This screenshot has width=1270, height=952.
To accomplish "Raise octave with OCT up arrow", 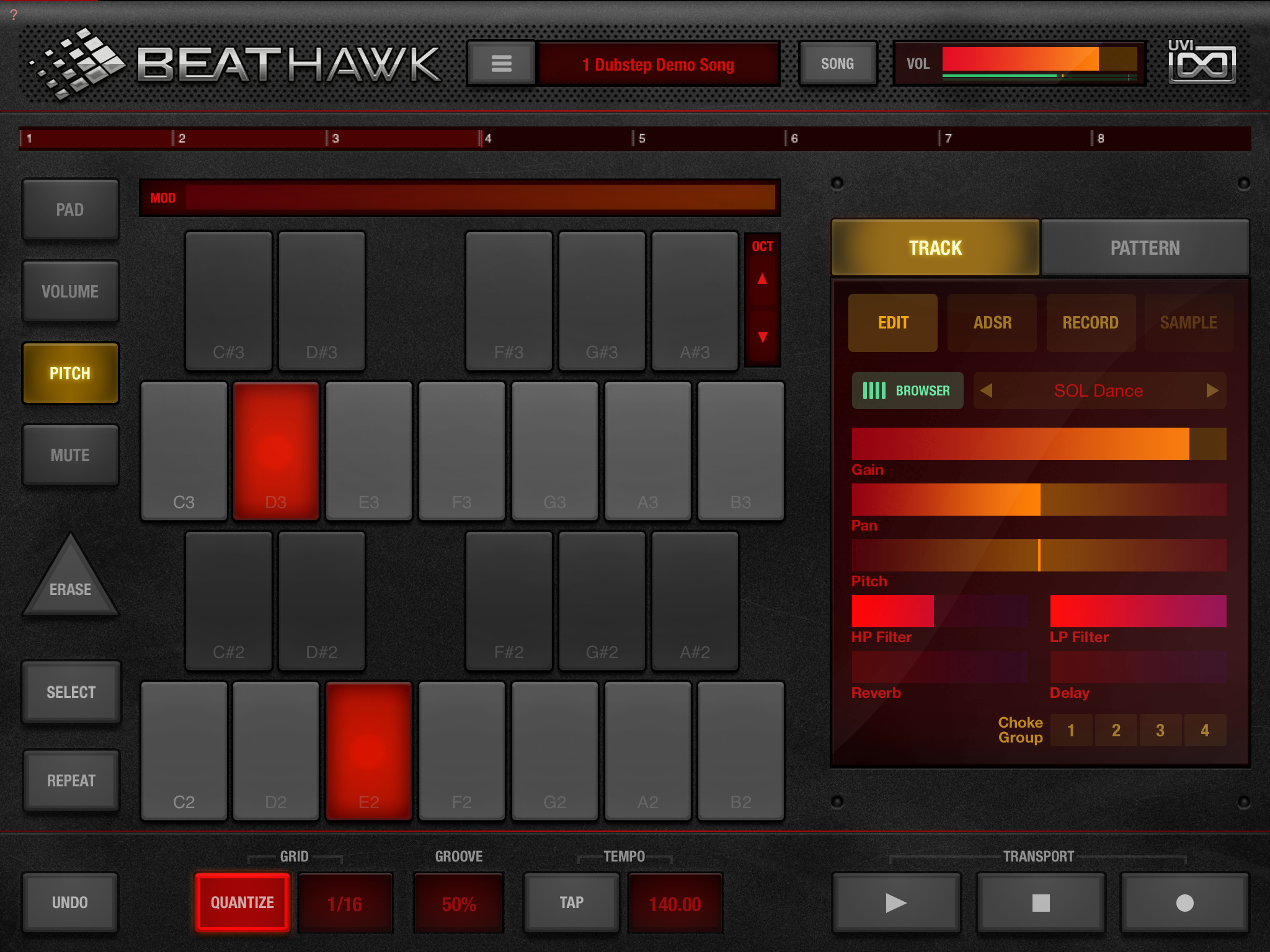I will [x=762, y=279].
